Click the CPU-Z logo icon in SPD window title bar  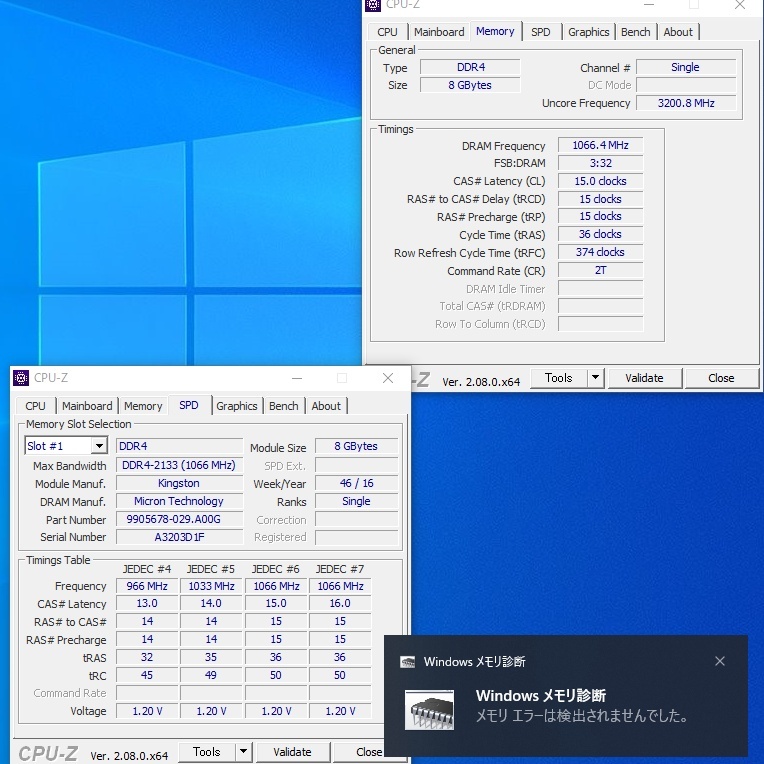(x=21, y=378)
